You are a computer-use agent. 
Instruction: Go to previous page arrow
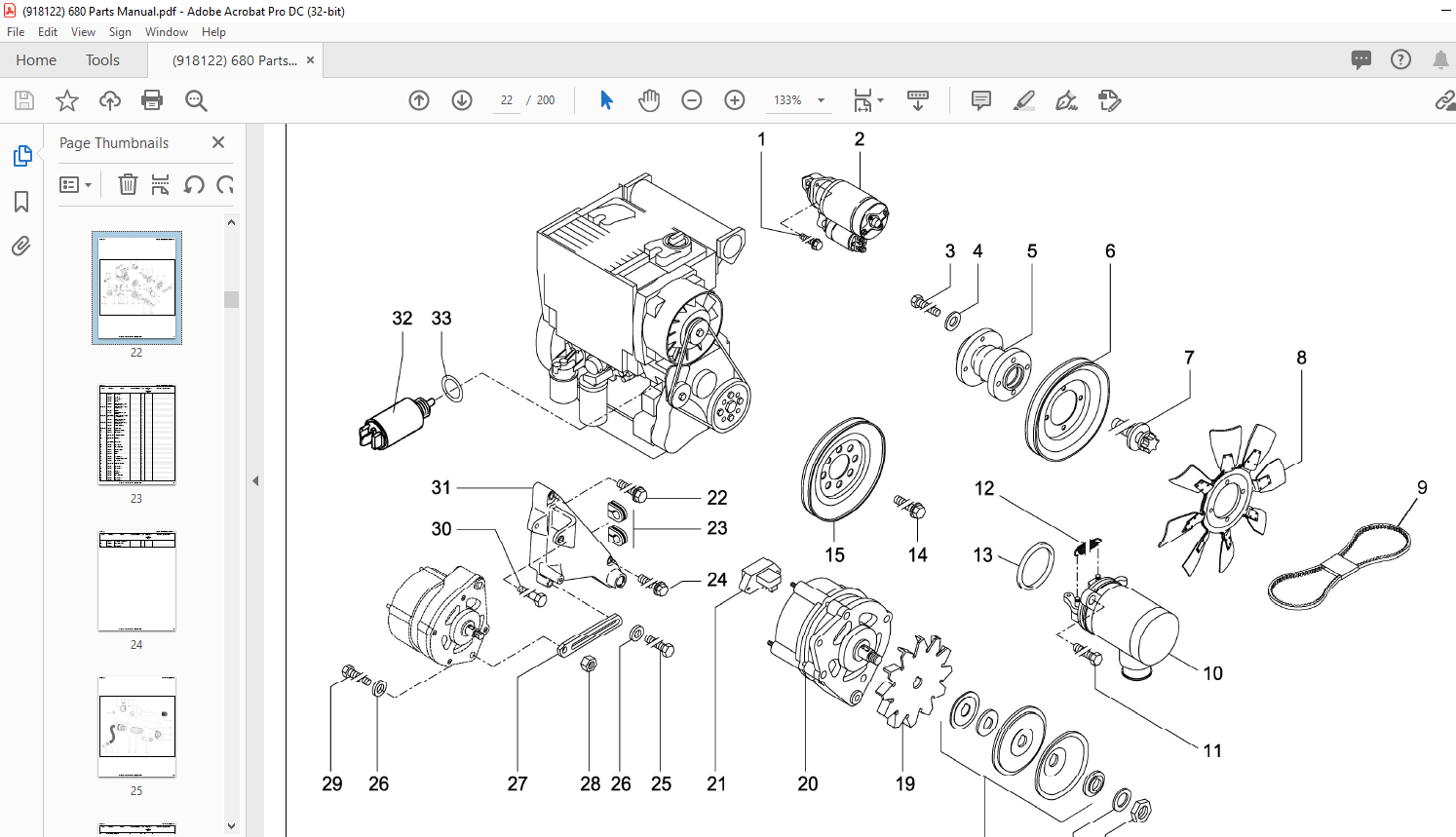(x=419, y=100)
